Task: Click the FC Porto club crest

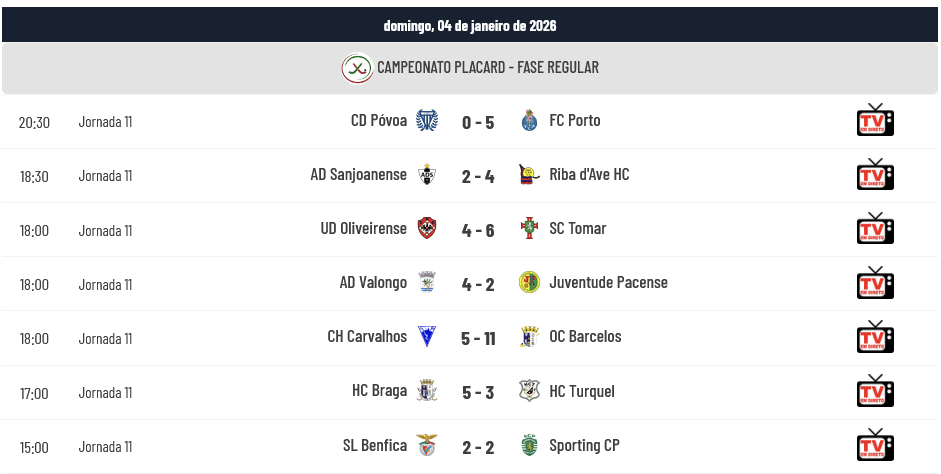Action: tap(530, 121)
